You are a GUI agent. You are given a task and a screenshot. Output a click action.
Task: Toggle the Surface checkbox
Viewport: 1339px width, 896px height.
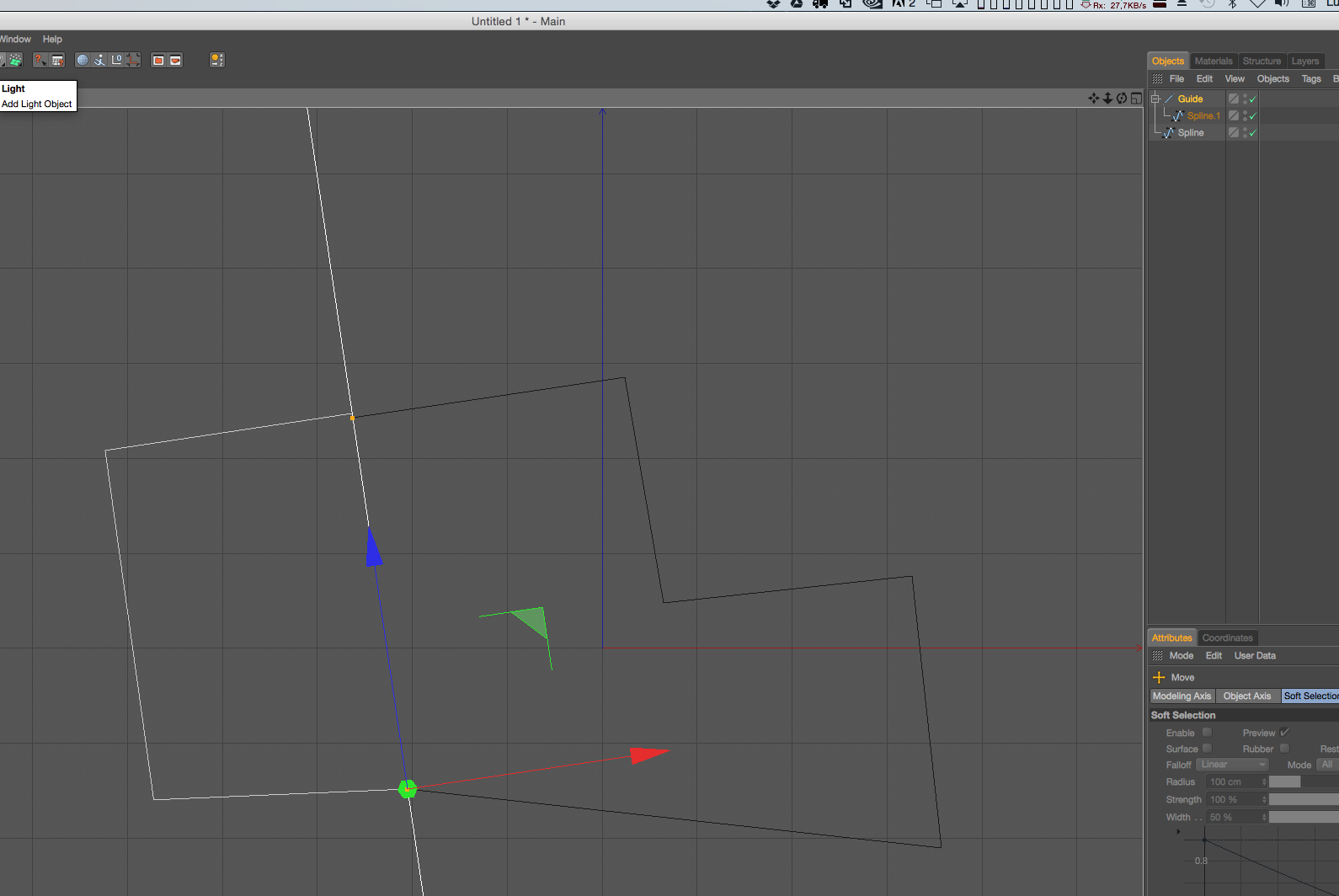[1207, 749]
